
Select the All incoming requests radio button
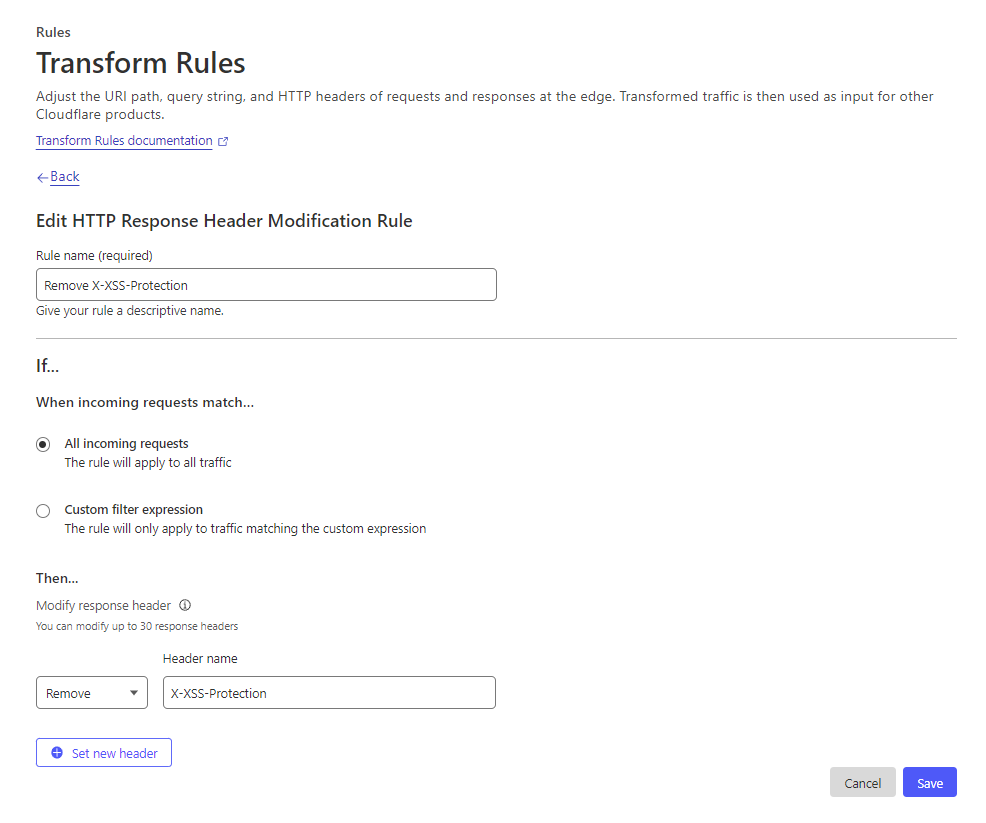43,445
